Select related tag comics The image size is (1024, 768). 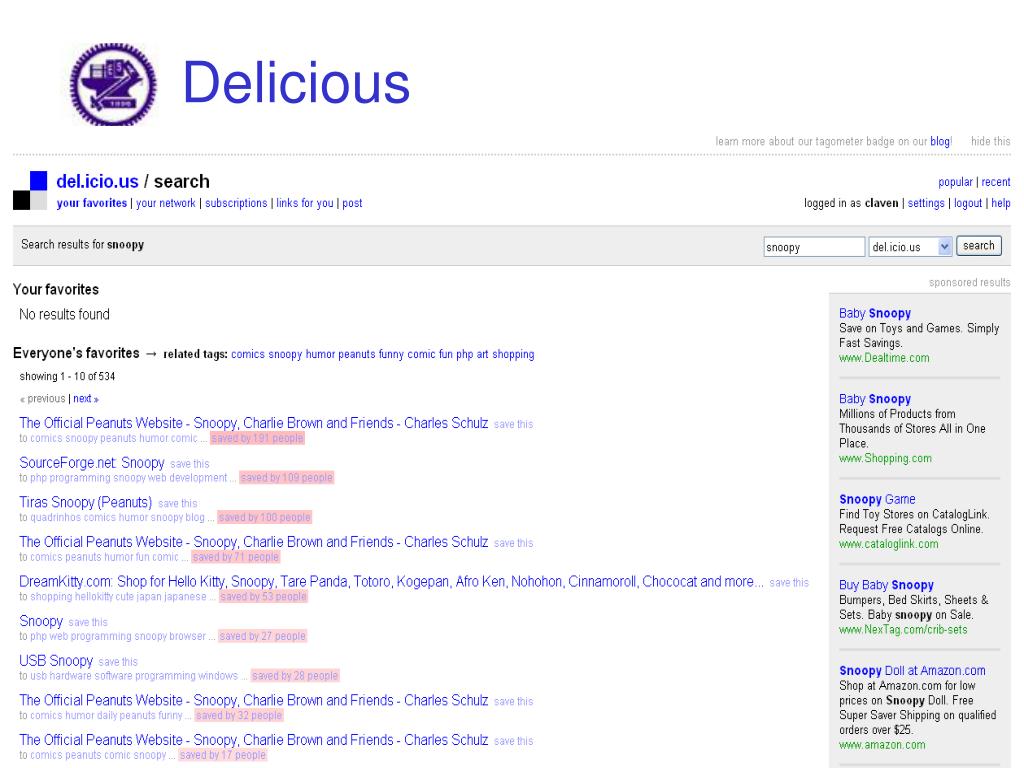[248, 354]
